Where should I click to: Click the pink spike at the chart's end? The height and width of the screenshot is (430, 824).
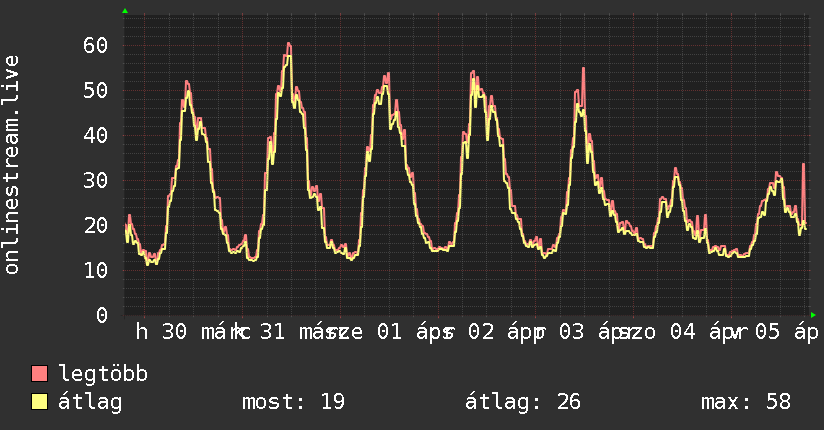(804, 165)
